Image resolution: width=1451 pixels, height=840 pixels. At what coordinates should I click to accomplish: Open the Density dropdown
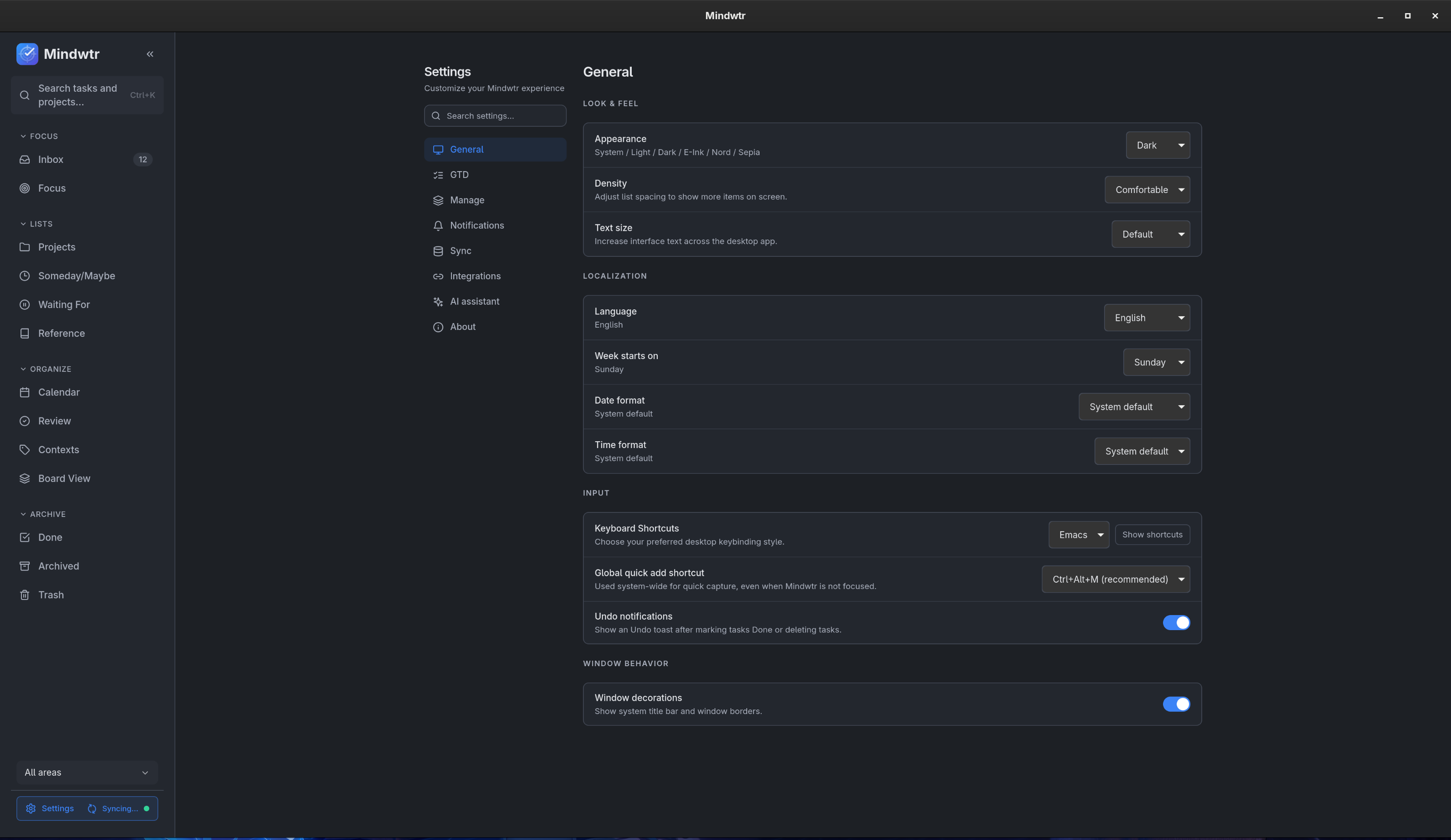pyautogui.click(x=1147, y=189)
